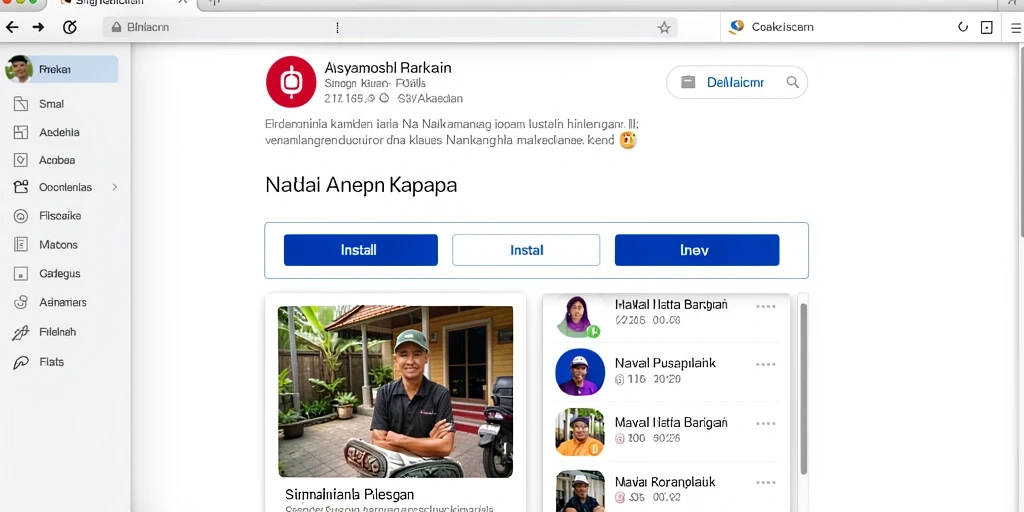Click the scrollbar of the contacts list
The image size is (1024, 512).
coord(803,389)
